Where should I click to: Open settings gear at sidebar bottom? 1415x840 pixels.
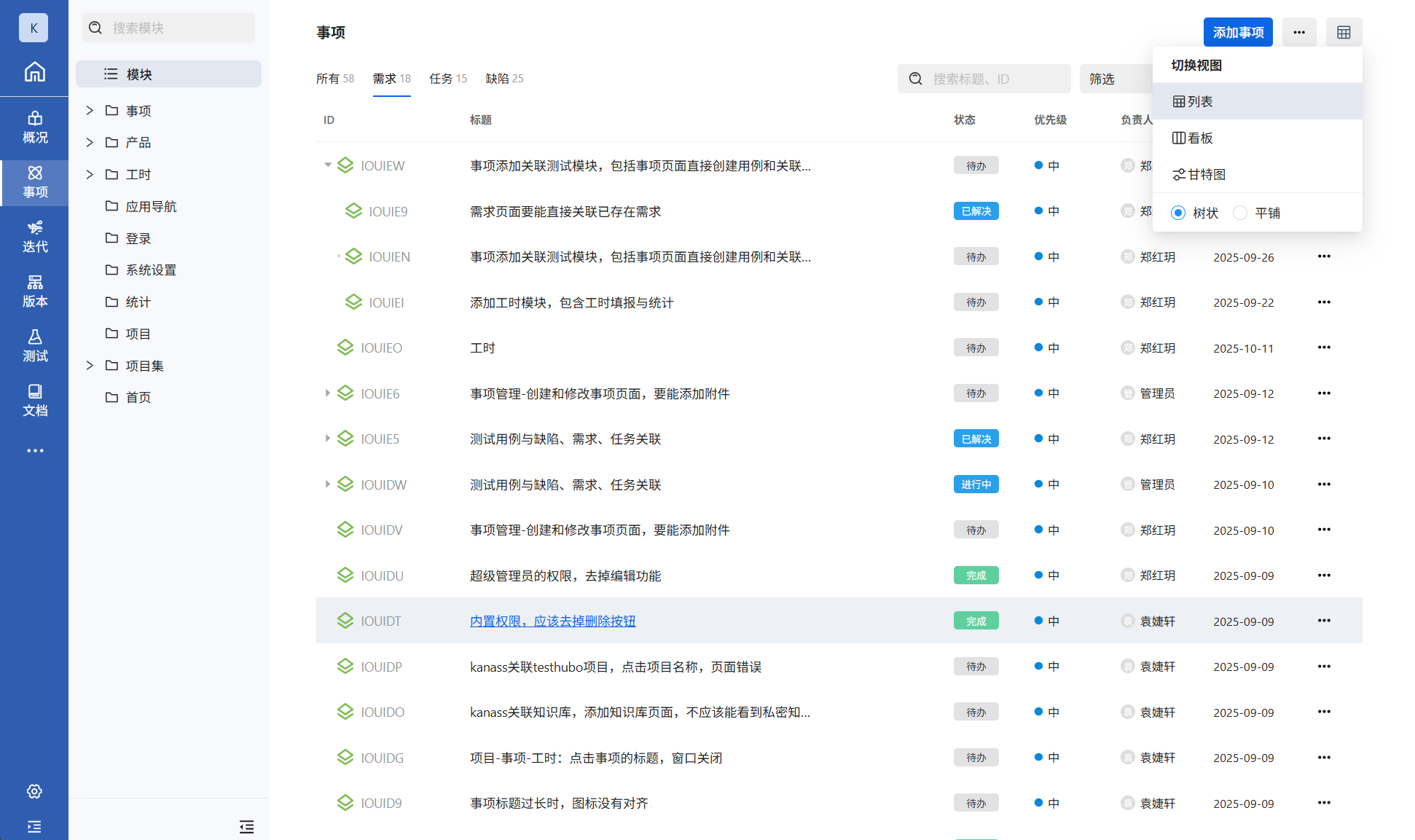[x=34, y=791]
